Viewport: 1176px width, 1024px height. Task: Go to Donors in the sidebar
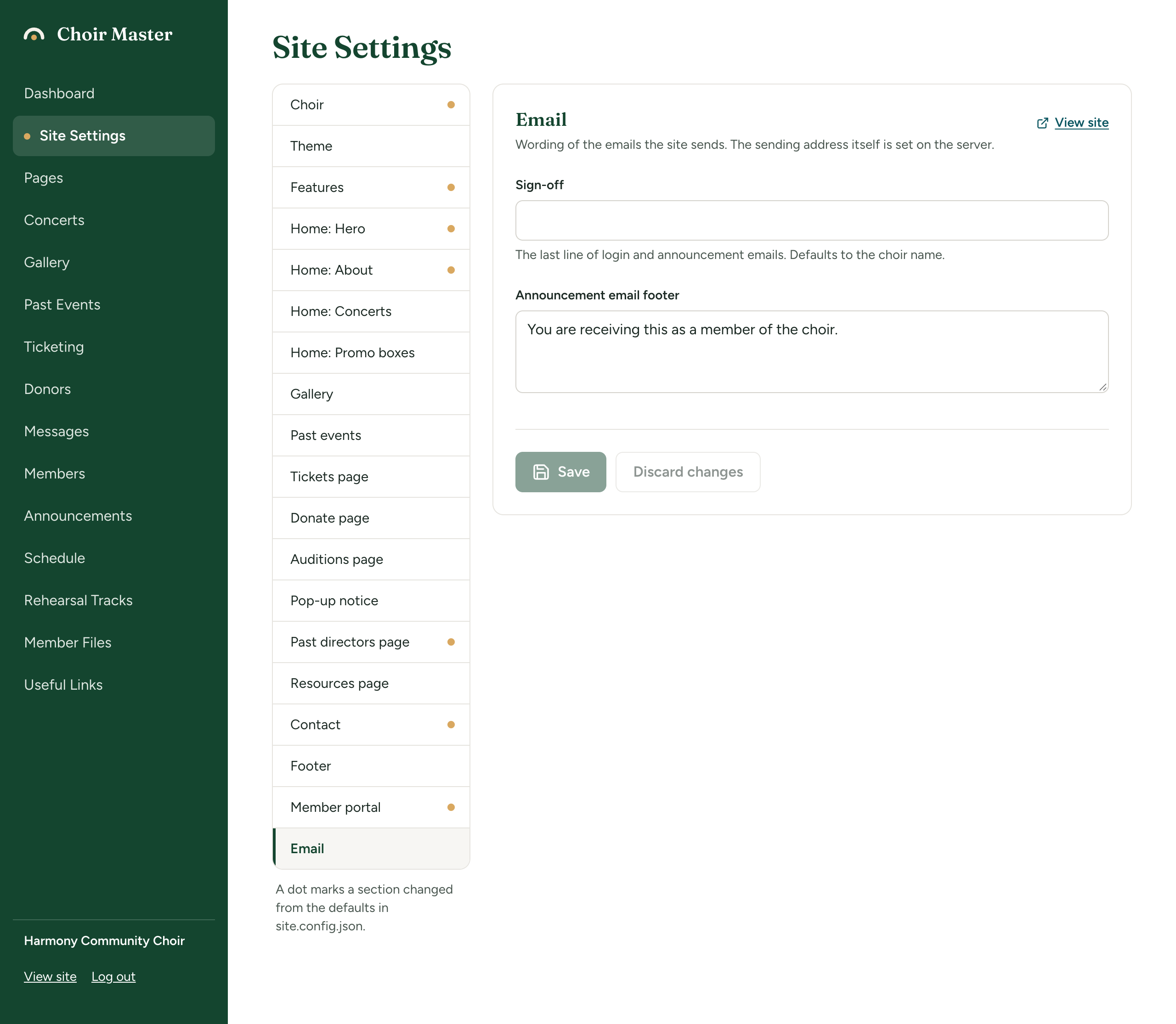coord(114,389)
